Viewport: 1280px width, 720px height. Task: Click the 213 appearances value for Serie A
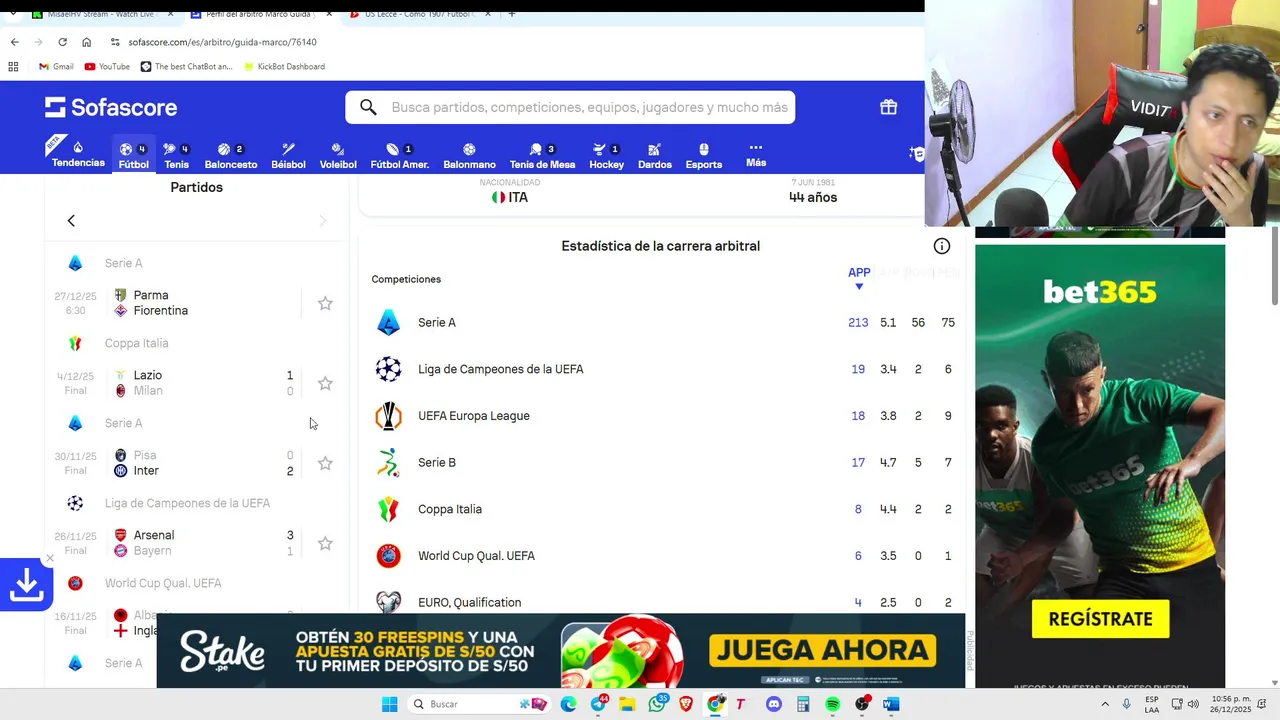pos(858,323)
